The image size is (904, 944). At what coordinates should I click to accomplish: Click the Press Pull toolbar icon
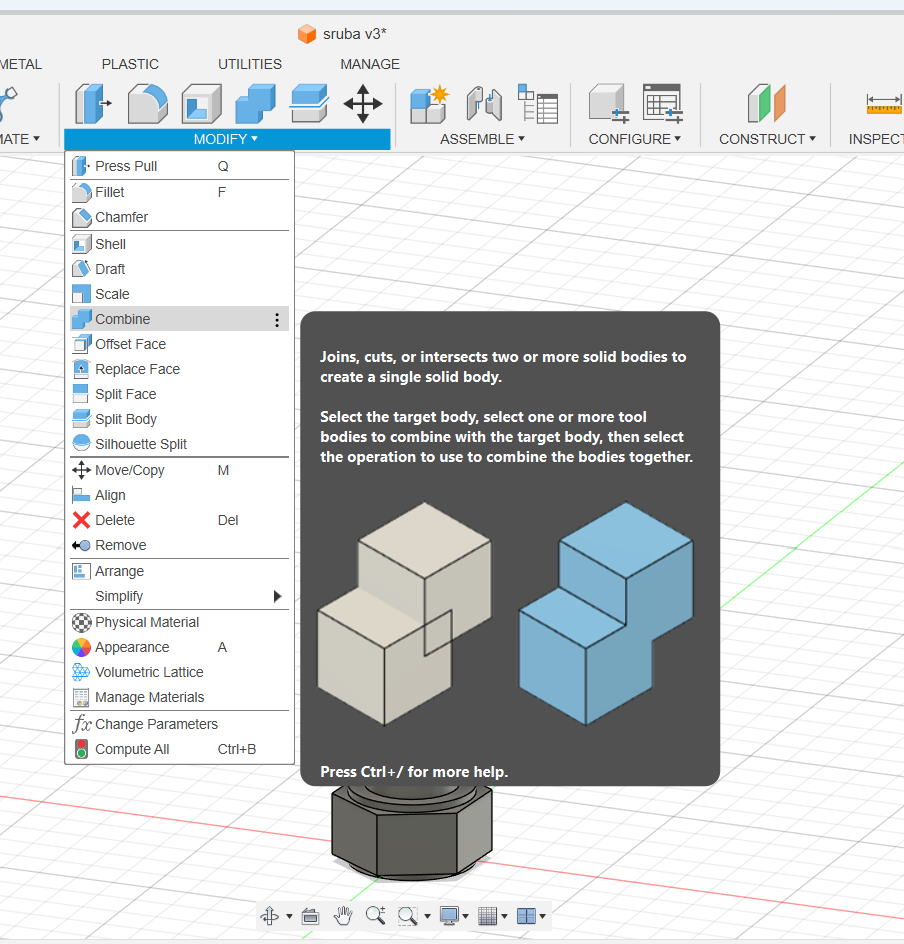point(93,104)
